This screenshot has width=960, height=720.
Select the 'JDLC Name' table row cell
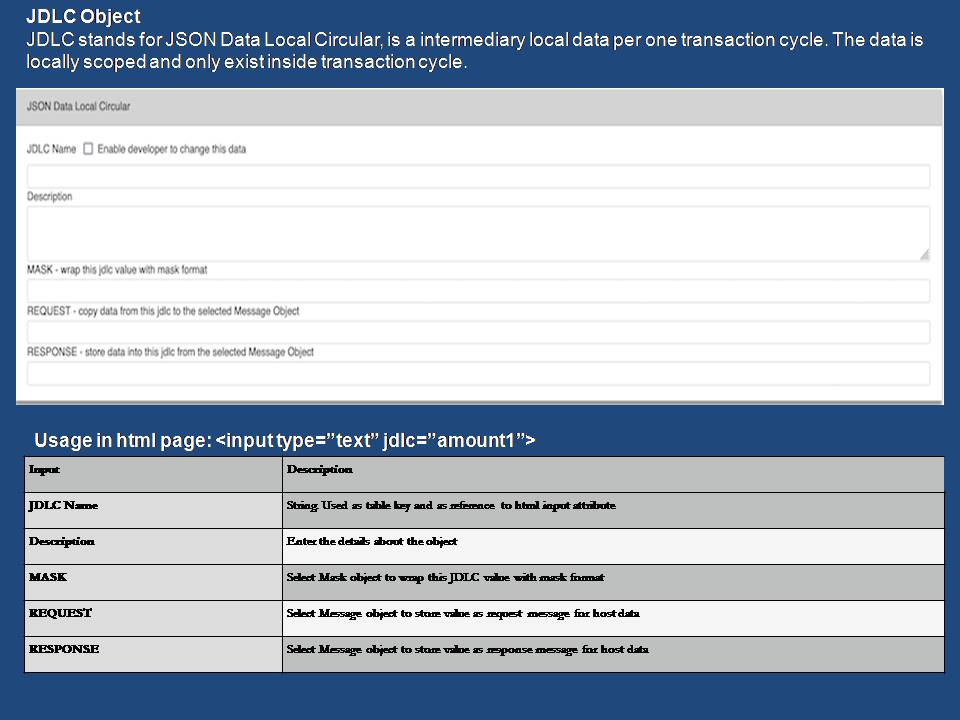click(63, 505)
